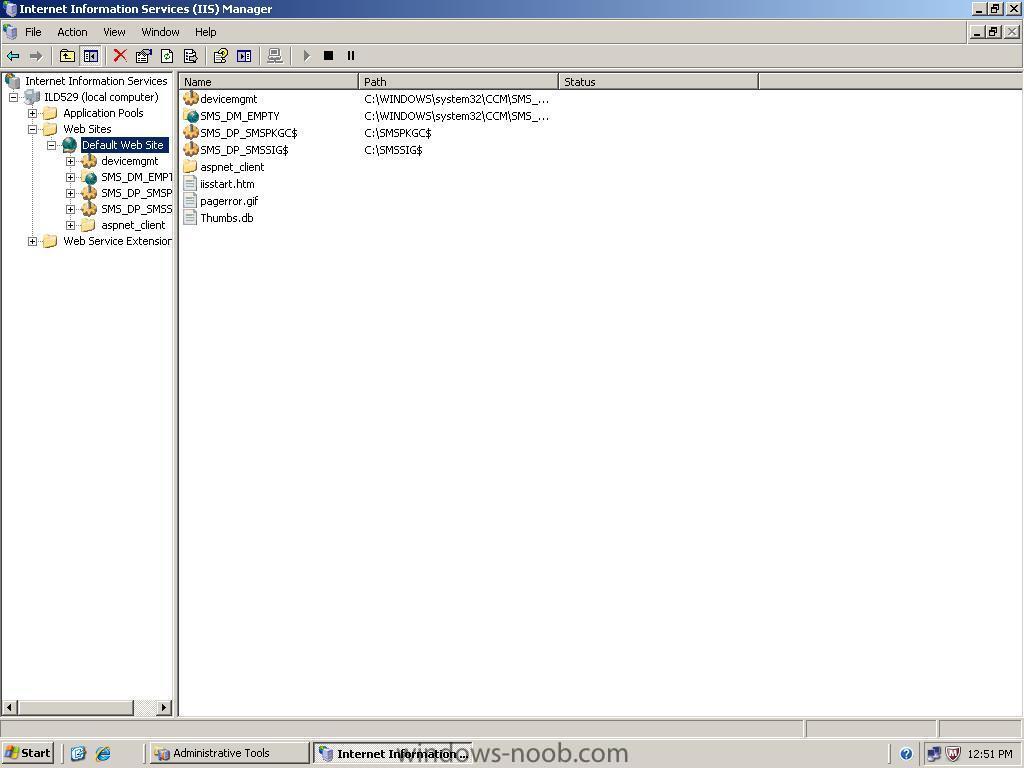
Task: Click the Forward arrow in the toolbar
Action: 36,56
